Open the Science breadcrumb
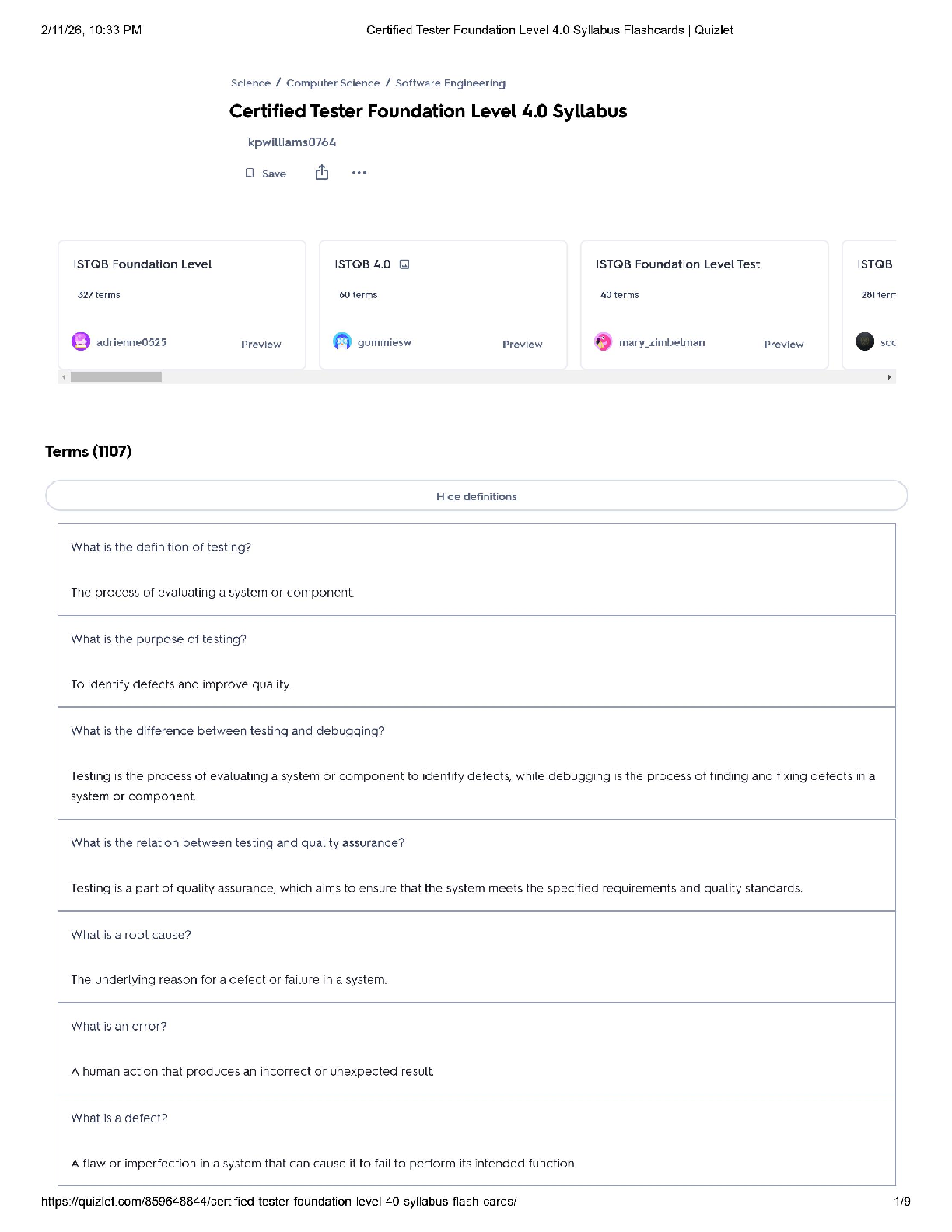The height and width of the screenshot is (1232, 952). [250, 83]
